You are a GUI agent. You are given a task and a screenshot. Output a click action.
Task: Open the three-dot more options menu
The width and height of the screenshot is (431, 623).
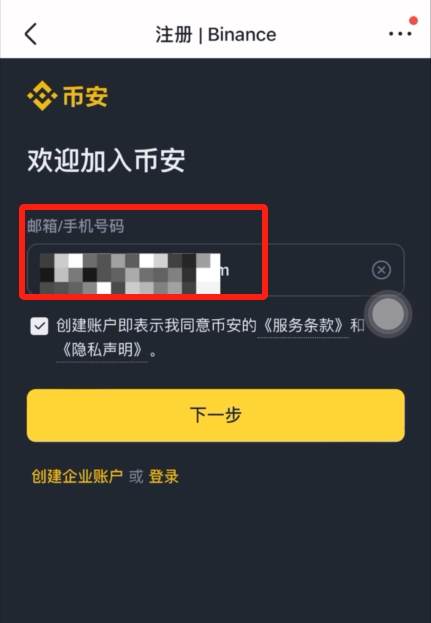(x=400, y=34)
